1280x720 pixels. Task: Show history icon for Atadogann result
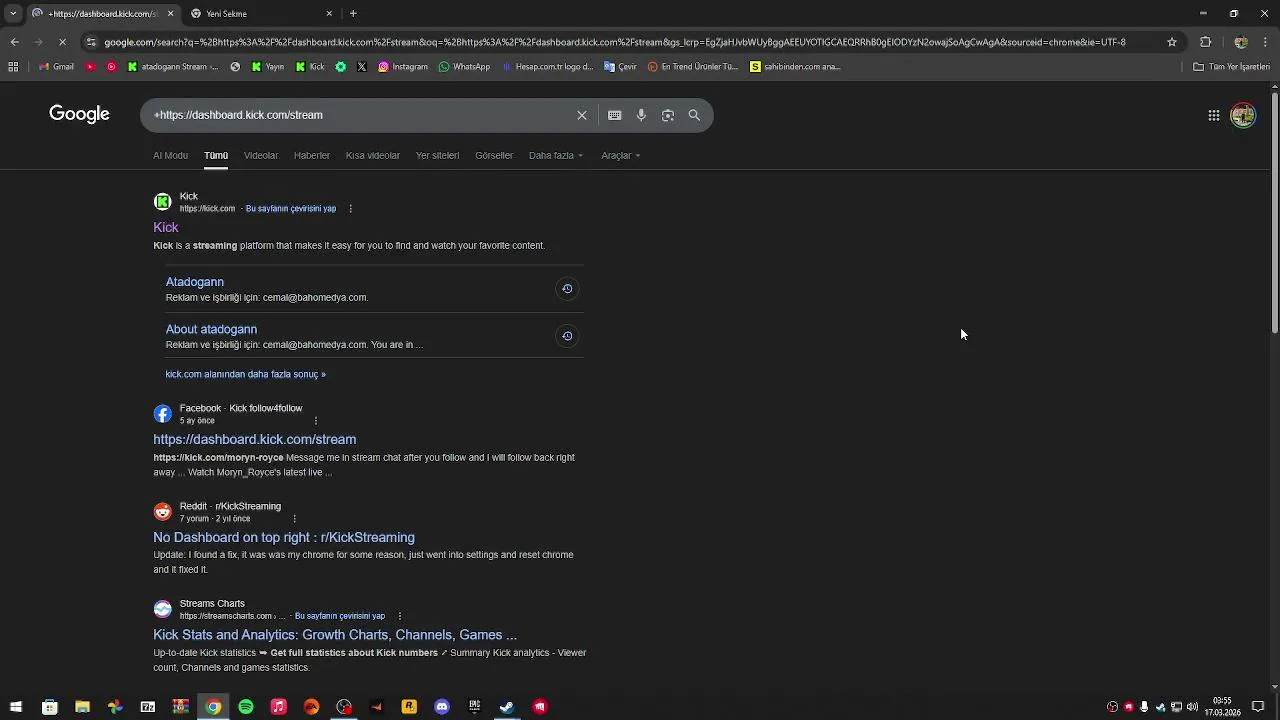coord(567,289)
